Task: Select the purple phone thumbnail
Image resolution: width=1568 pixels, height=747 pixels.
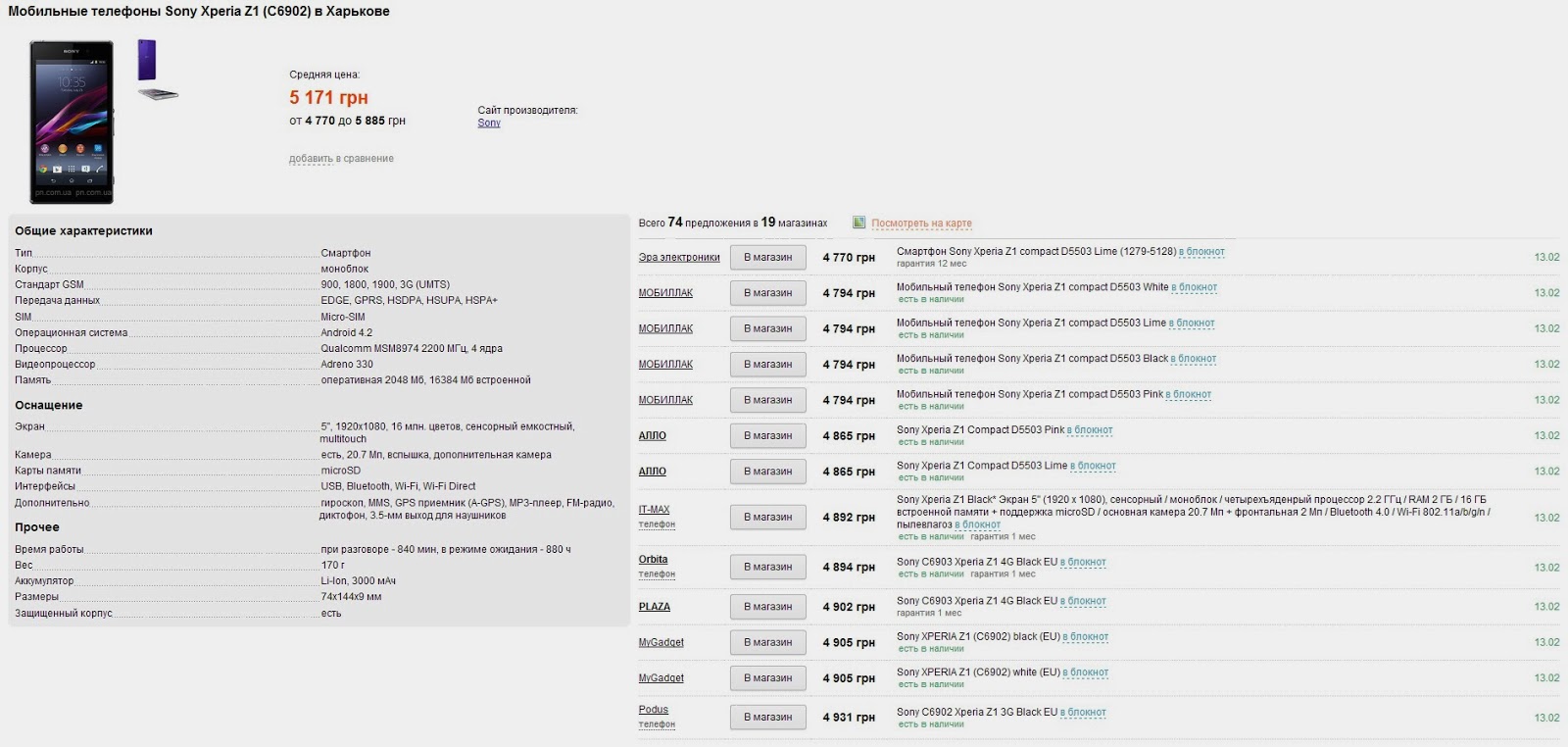Action: point(147,60)
